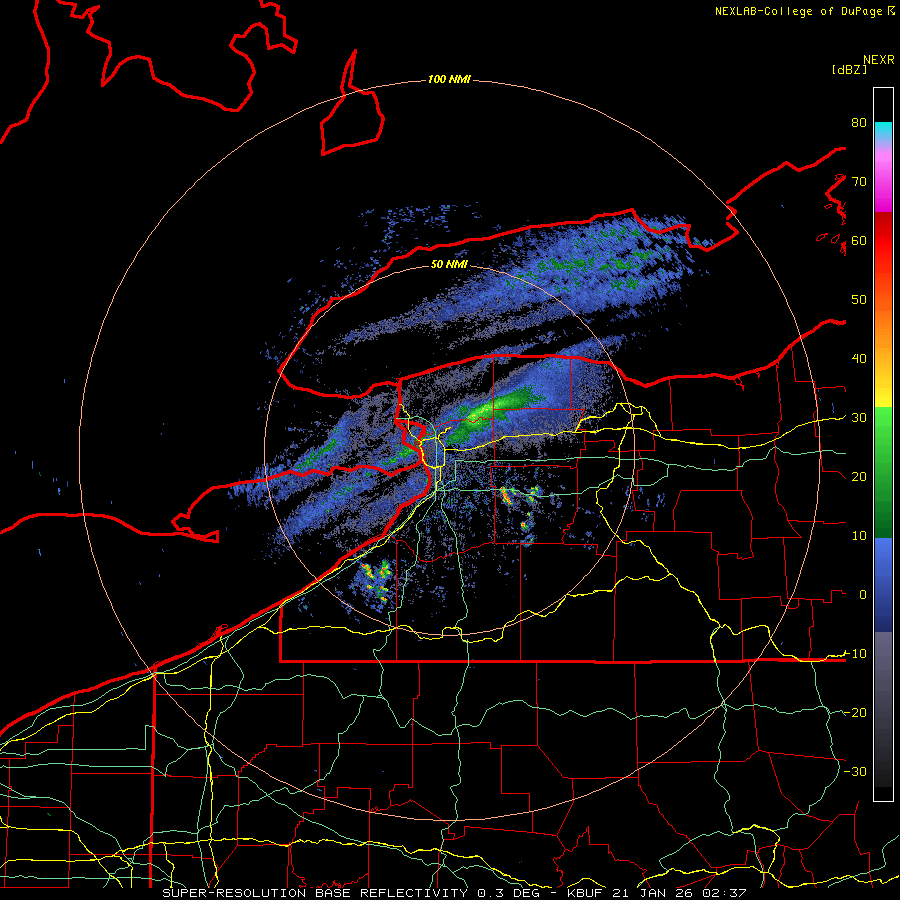
Task: Click the 30 value on dBZ scale
Action: (859, 417)
